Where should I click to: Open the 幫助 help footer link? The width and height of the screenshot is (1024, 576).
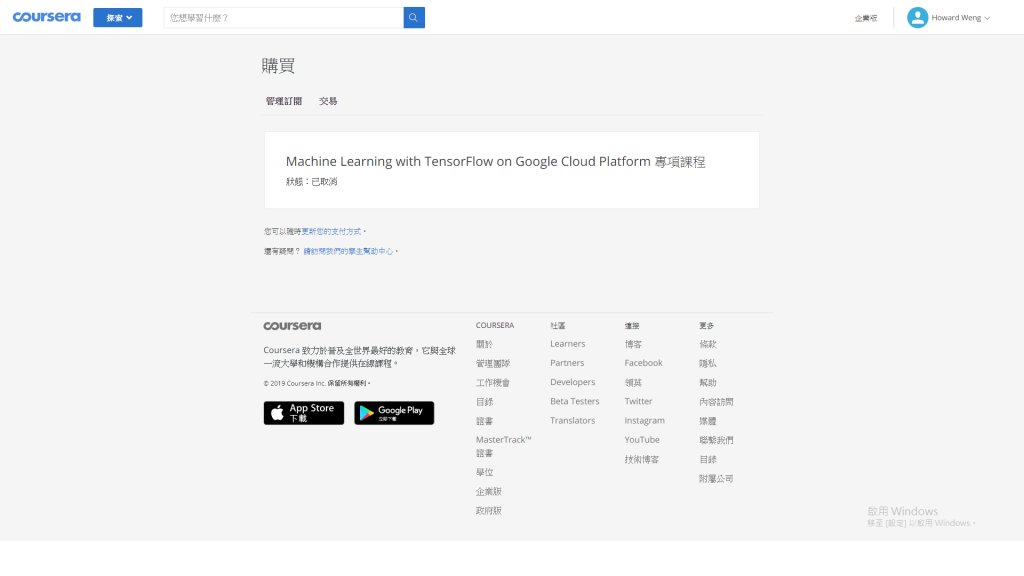(x=707, y=383)
